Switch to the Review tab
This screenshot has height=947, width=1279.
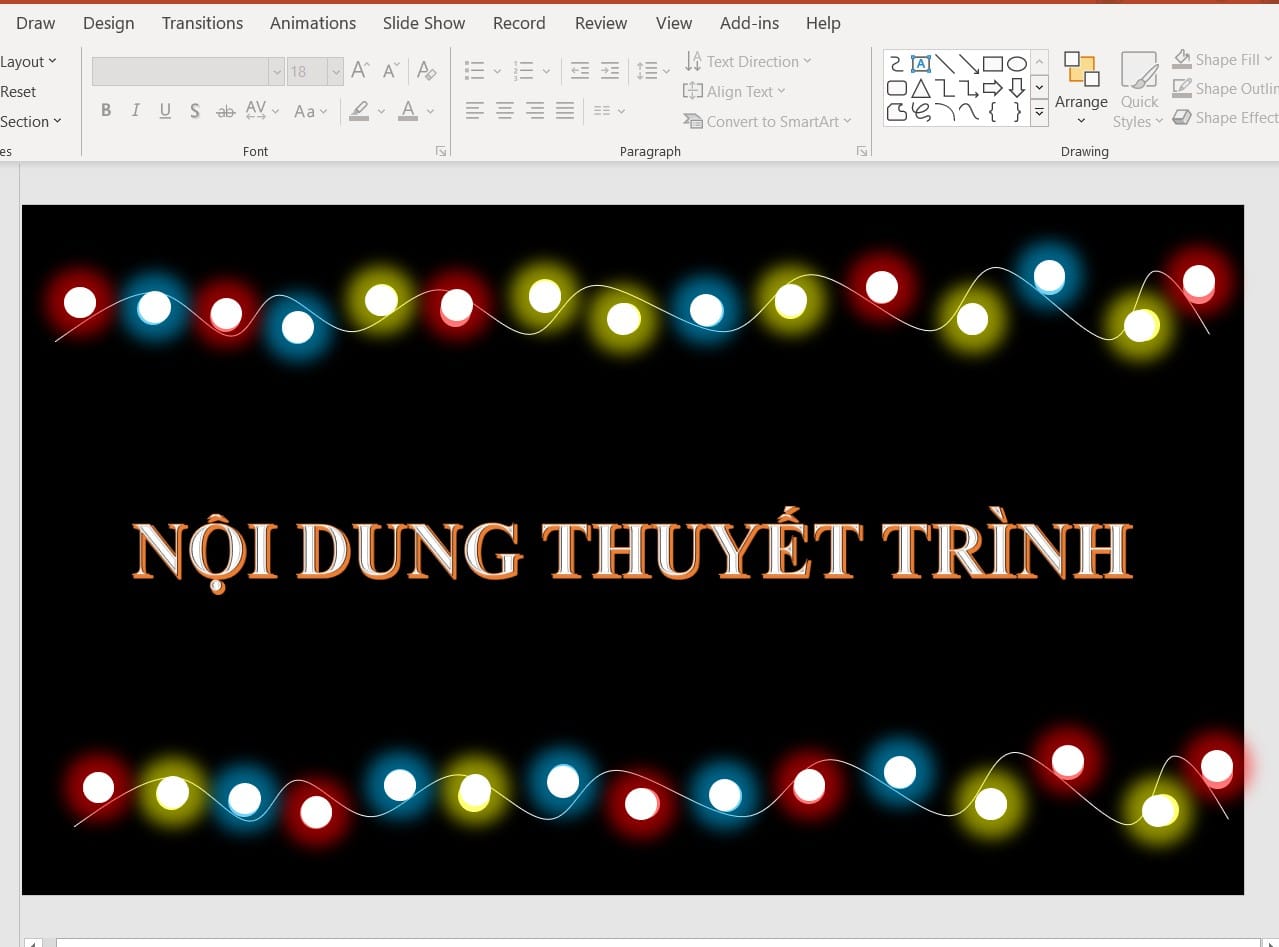[601, 23]
